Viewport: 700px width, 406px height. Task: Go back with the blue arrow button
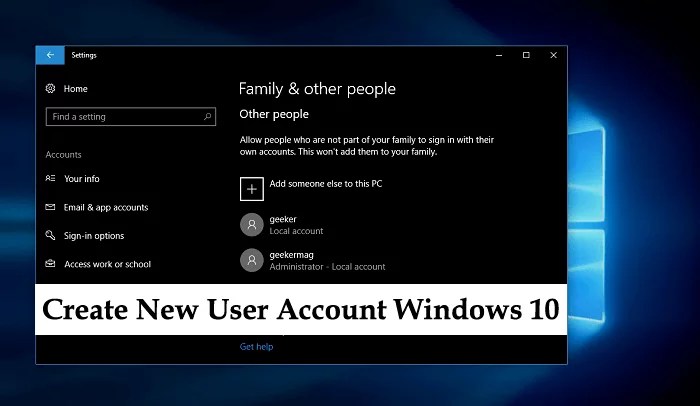pos(50,55)
